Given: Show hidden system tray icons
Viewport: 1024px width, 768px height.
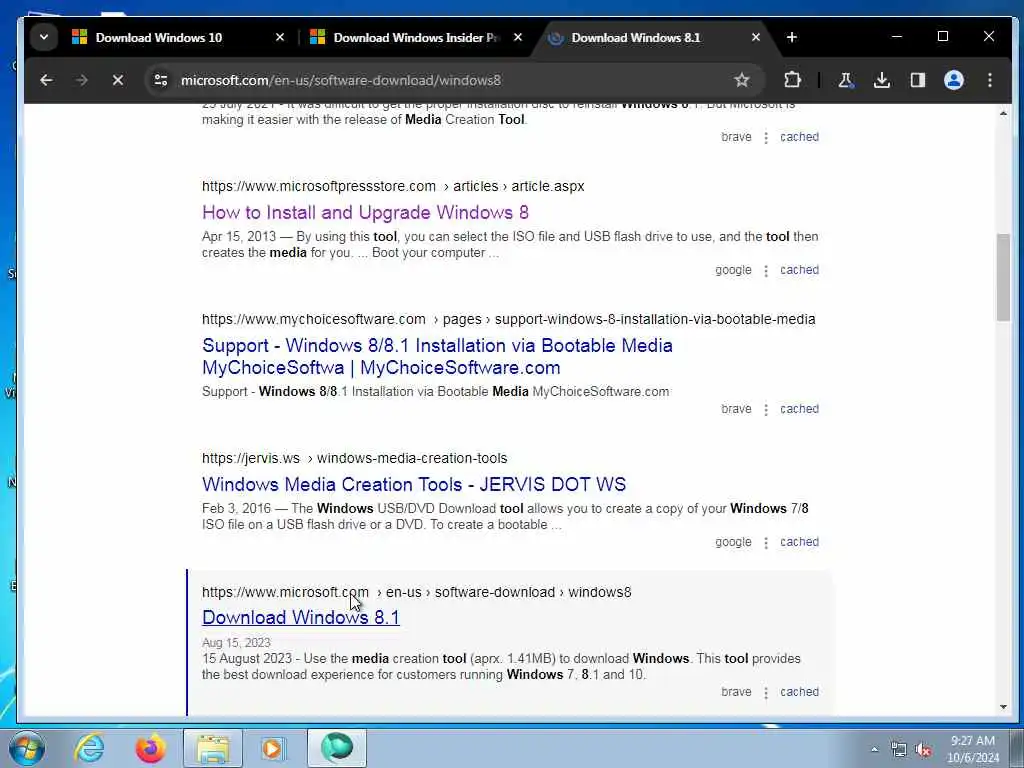Looking at the screenshot, I should 874,750.
